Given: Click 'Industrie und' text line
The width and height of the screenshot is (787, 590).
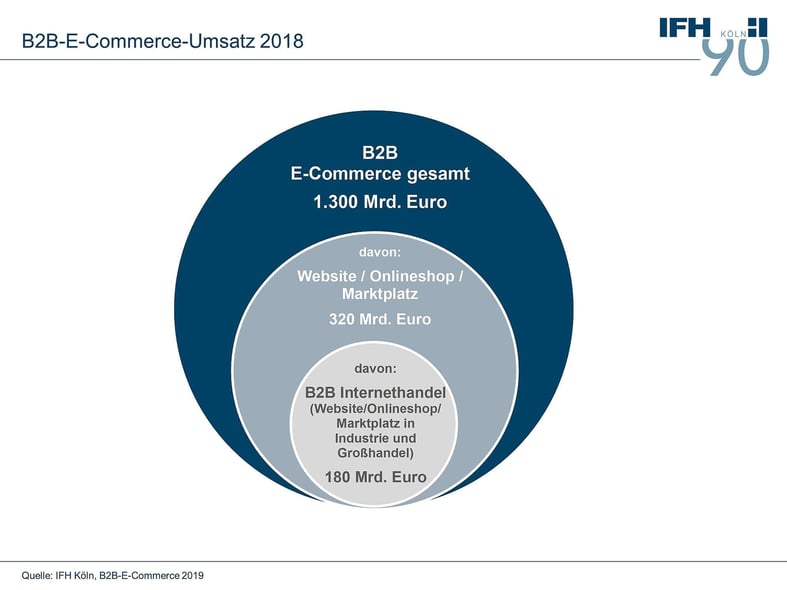Looking at the screenshot, I should [375, 438].
